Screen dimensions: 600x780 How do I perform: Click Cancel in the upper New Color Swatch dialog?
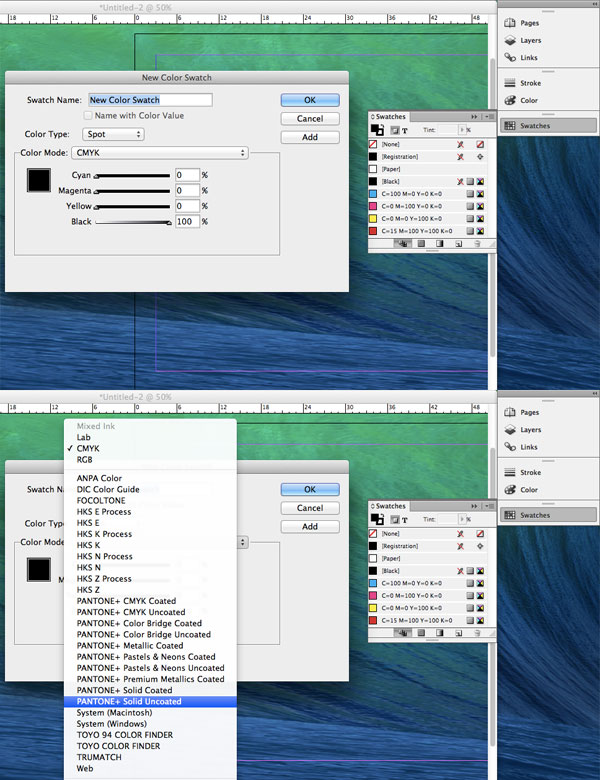pos(310,118)
